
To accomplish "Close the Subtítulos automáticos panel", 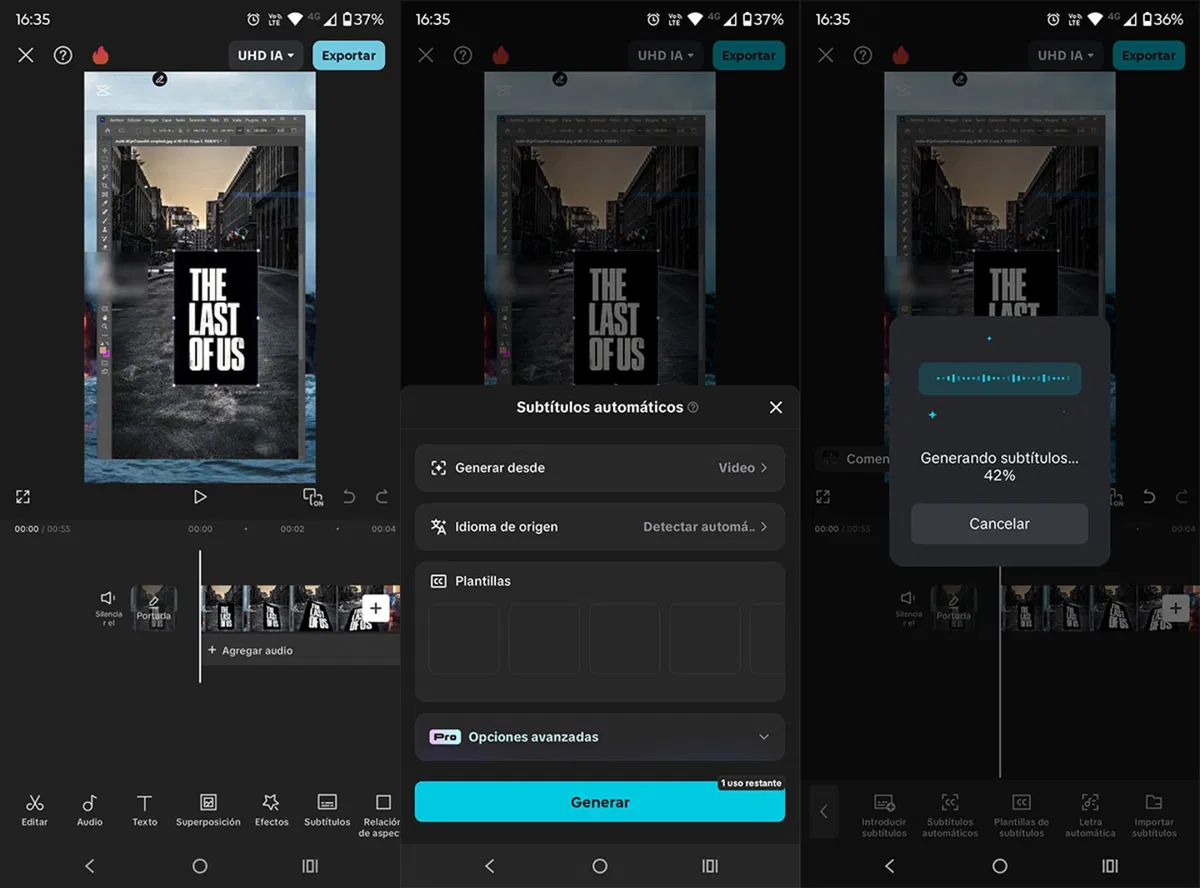I will 776,407.
